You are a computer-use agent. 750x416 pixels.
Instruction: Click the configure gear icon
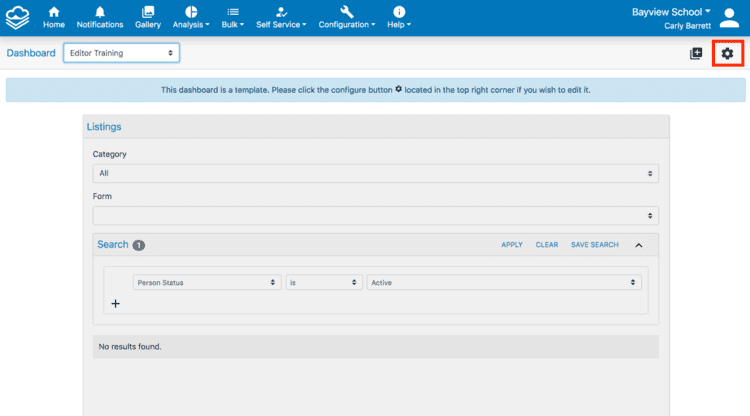[x=728, y=54]
